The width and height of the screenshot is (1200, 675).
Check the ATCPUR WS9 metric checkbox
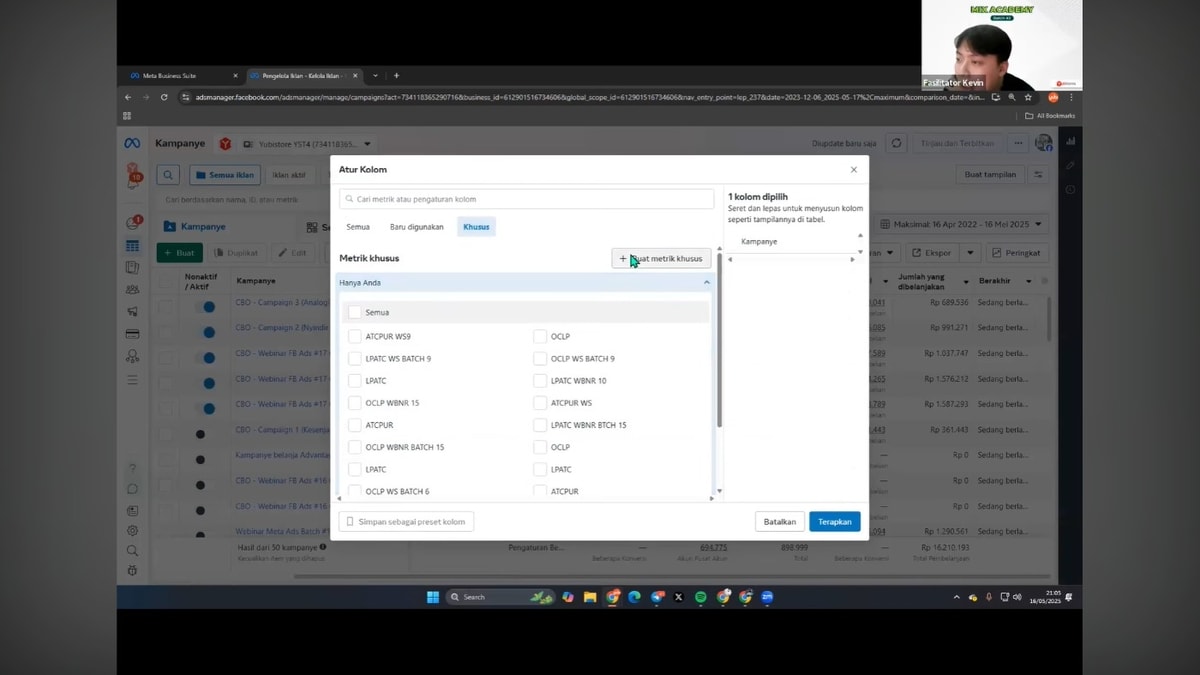point(354,337)
